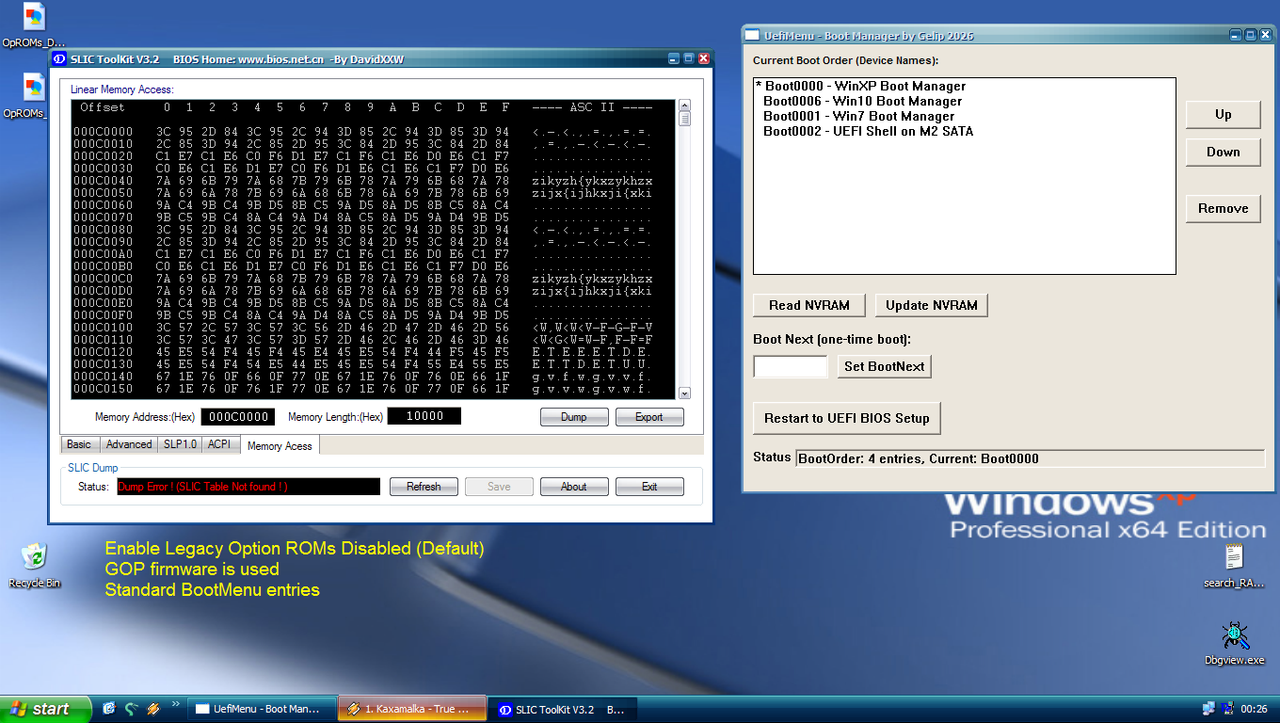Click the Export button
This screenshot has height=723, width=1280.
[649, 416]
